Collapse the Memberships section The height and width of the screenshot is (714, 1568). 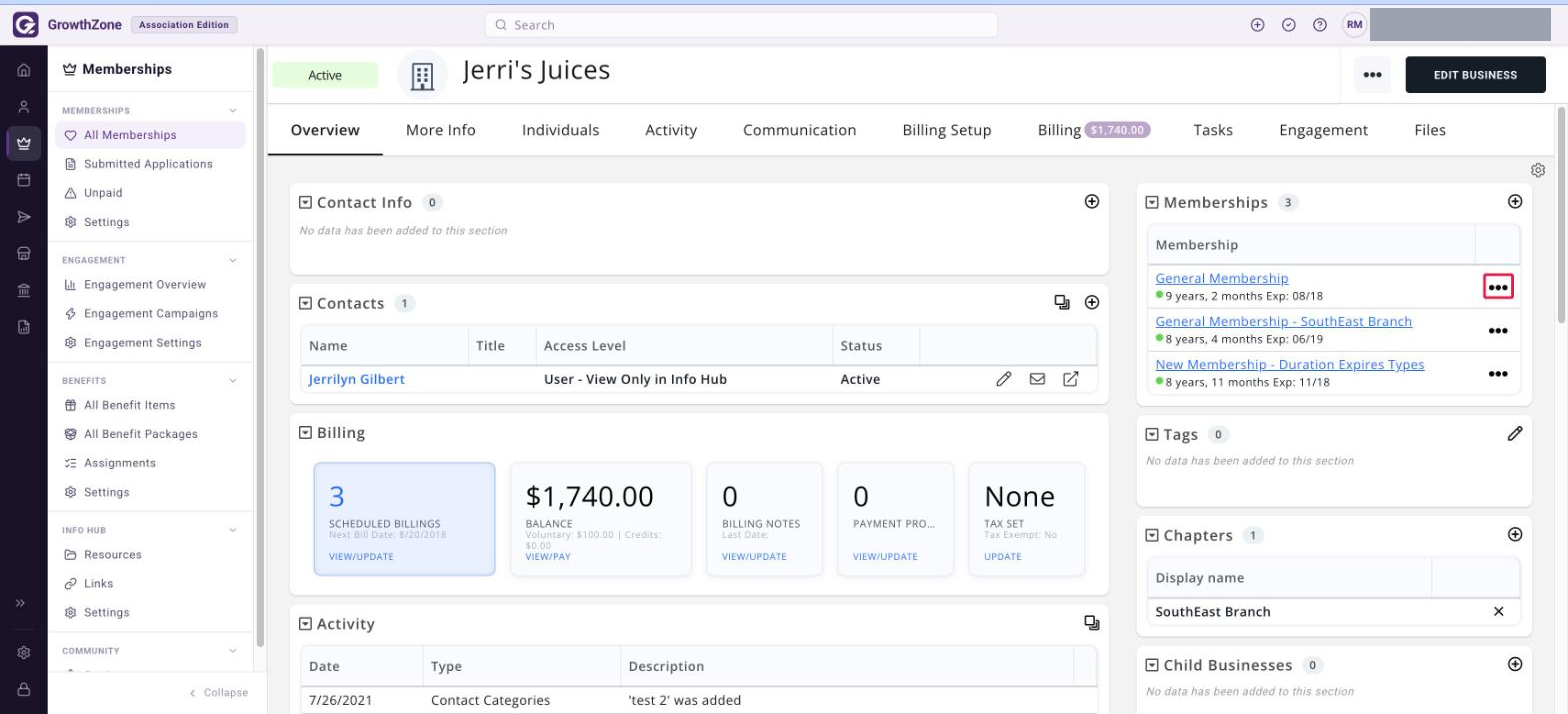[x=1152, y=202]
